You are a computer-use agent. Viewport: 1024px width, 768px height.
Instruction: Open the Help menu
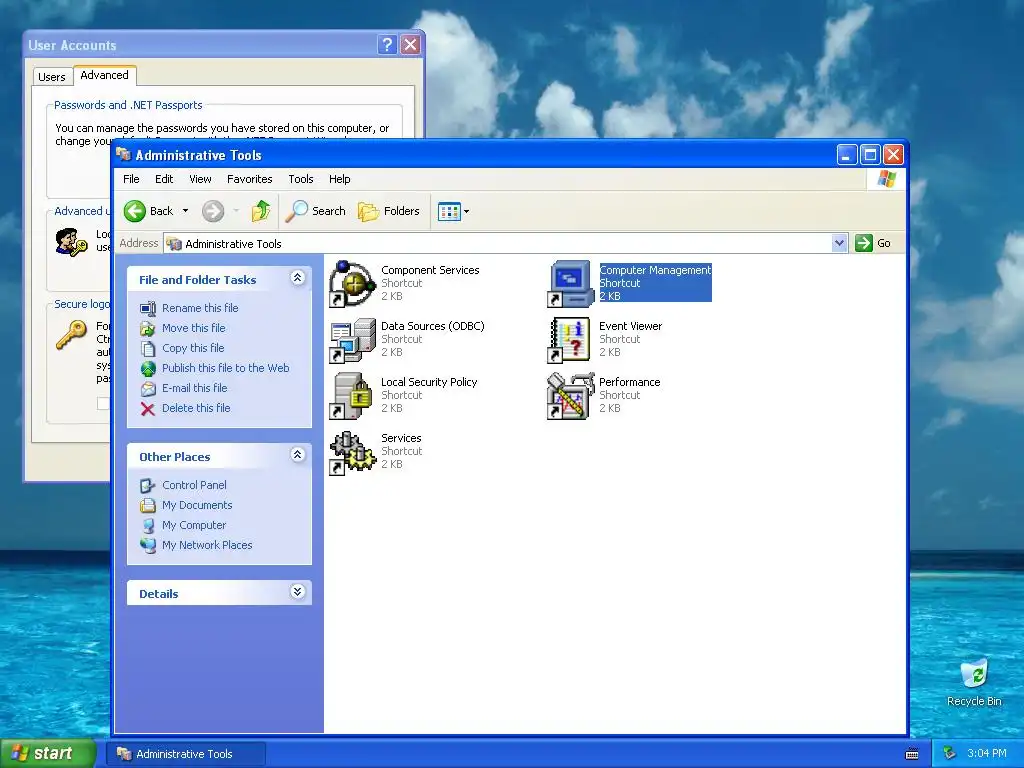click(x=340, y=179)
